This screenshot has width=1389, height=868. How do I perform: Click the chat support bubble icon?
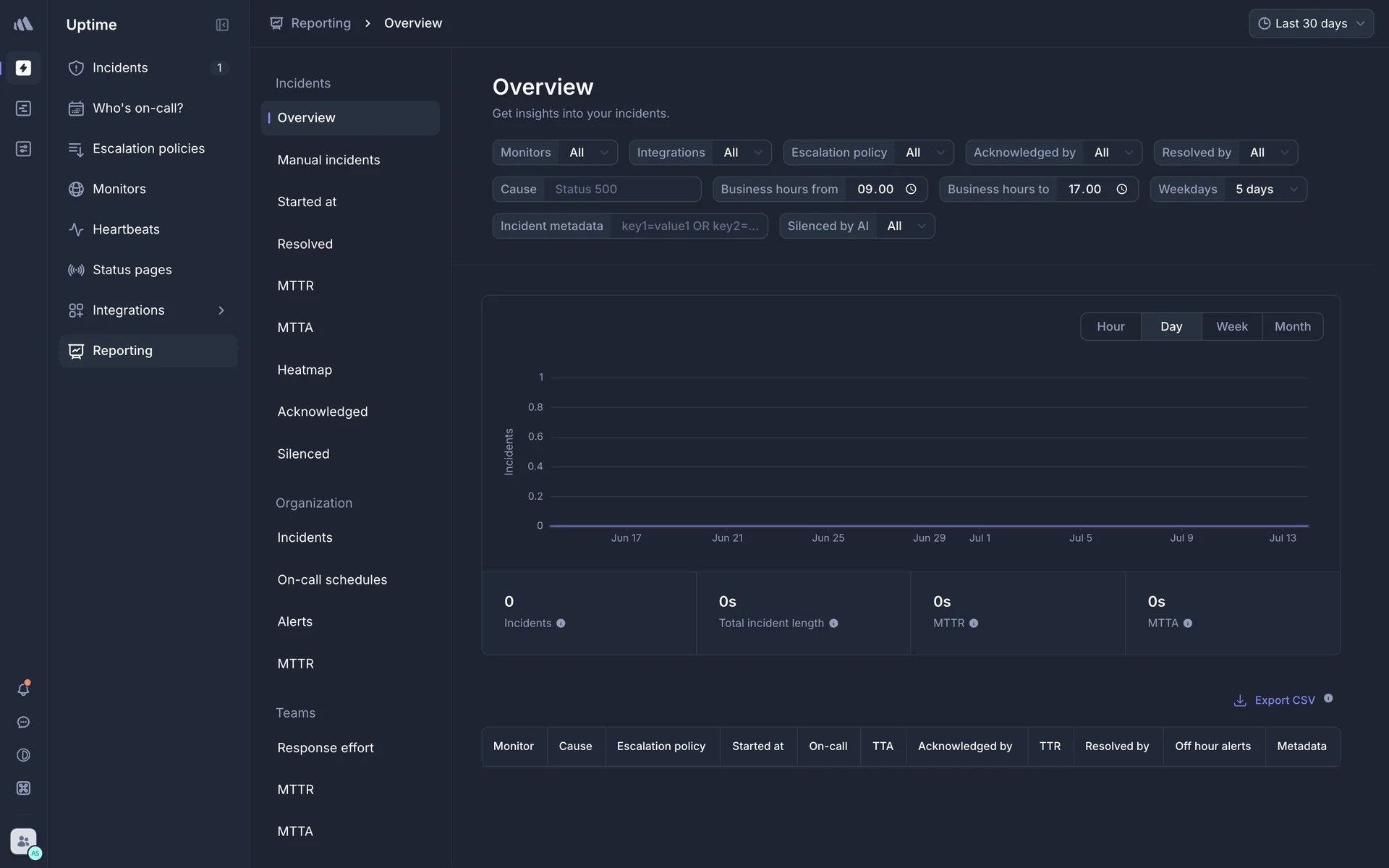tap(23, 723)
